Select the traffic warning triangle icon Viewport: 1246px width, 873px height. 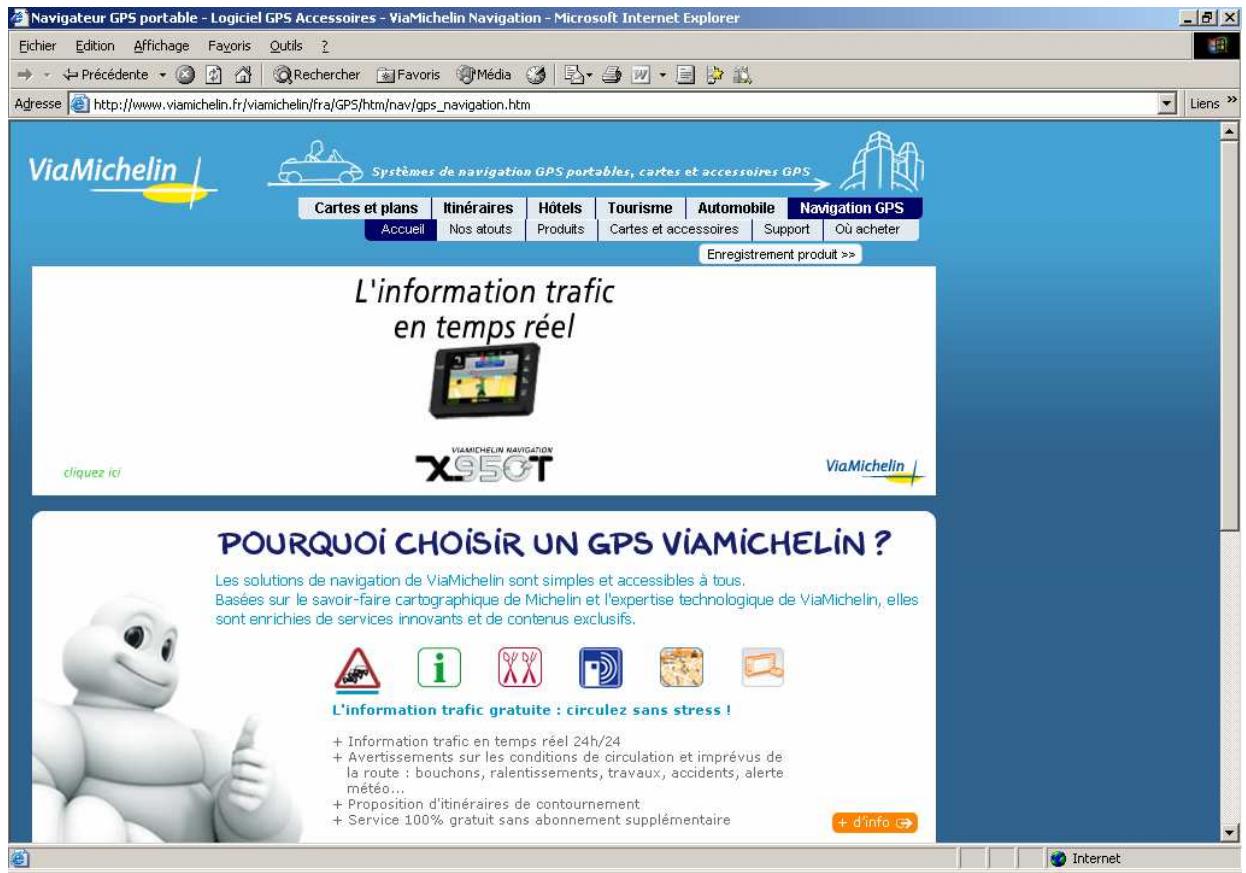[357, 668]
